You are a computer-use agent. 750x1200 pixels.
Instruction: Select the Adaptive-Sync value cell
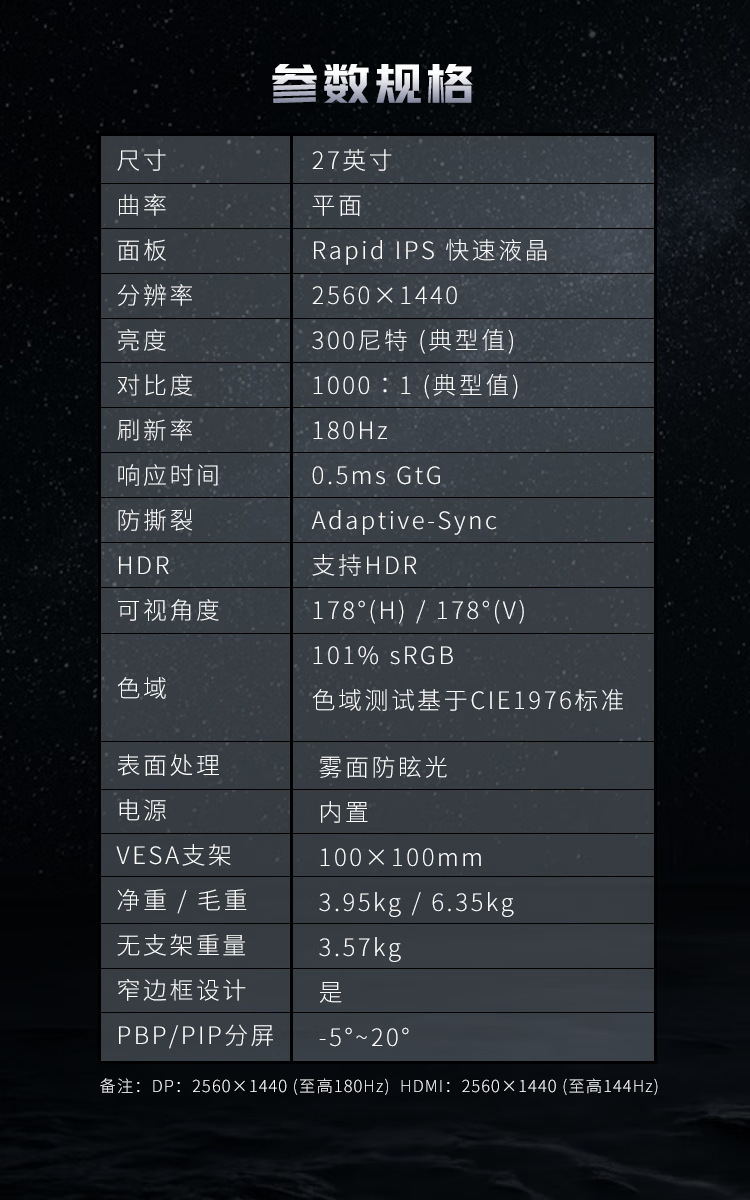[x=404, y=521]
